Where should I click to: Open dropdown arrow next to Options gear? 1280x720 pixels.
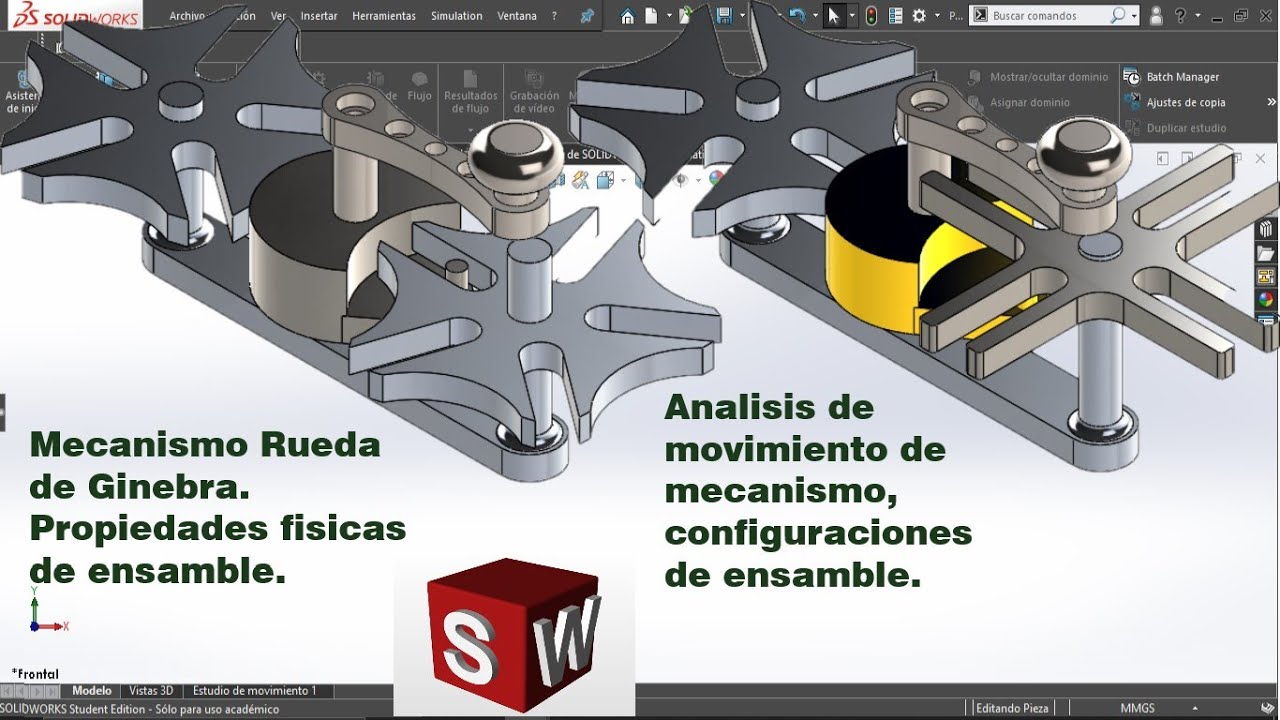[x=935, y=16]
